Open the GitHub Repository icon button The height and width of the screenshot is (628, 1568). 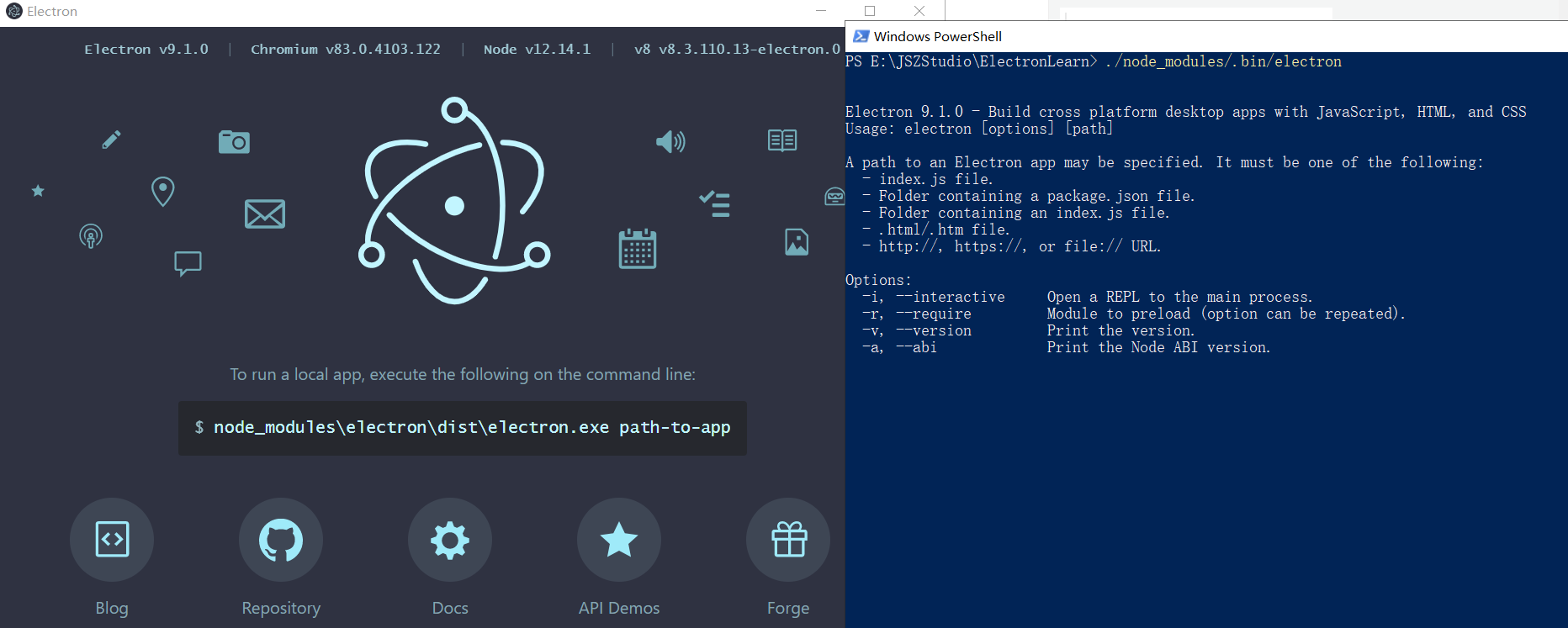(281, 540)
